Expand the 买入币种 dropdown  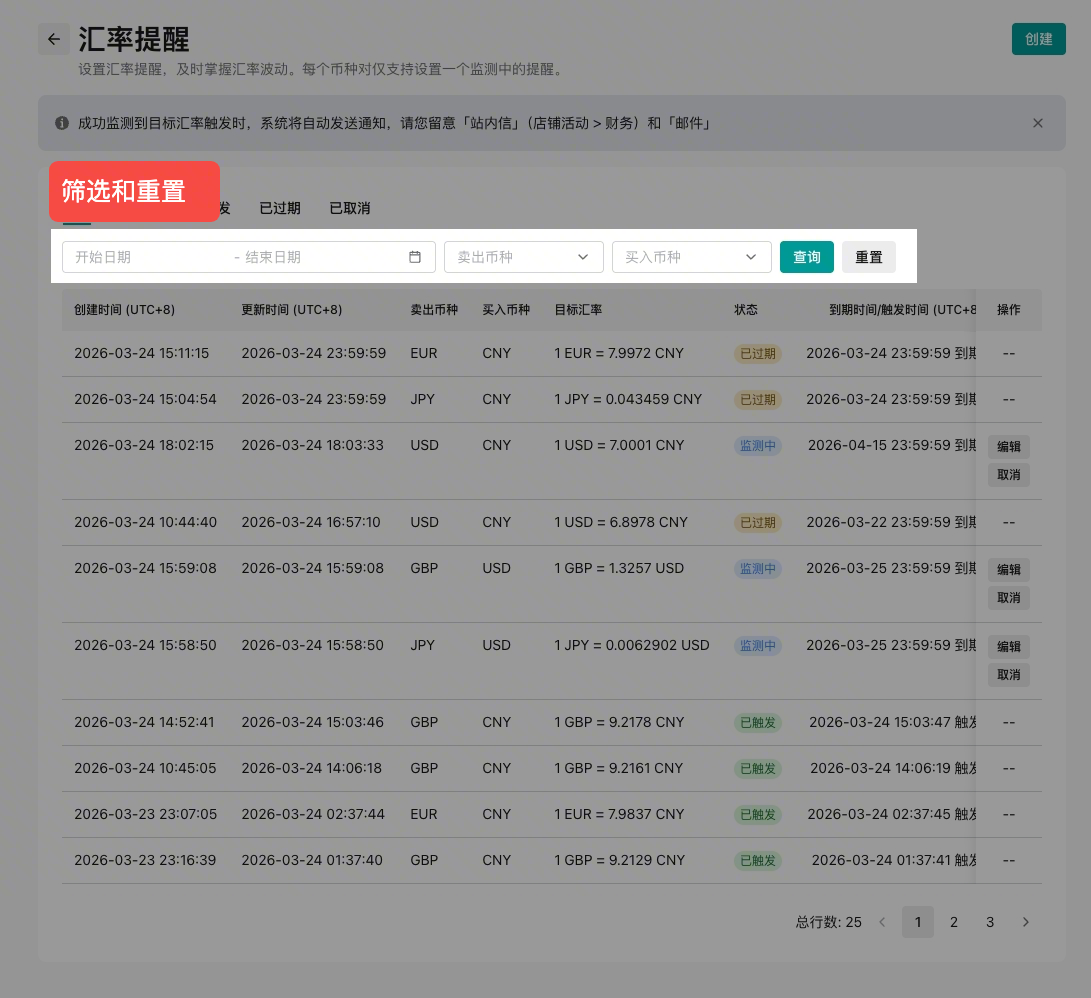point(691,257)
